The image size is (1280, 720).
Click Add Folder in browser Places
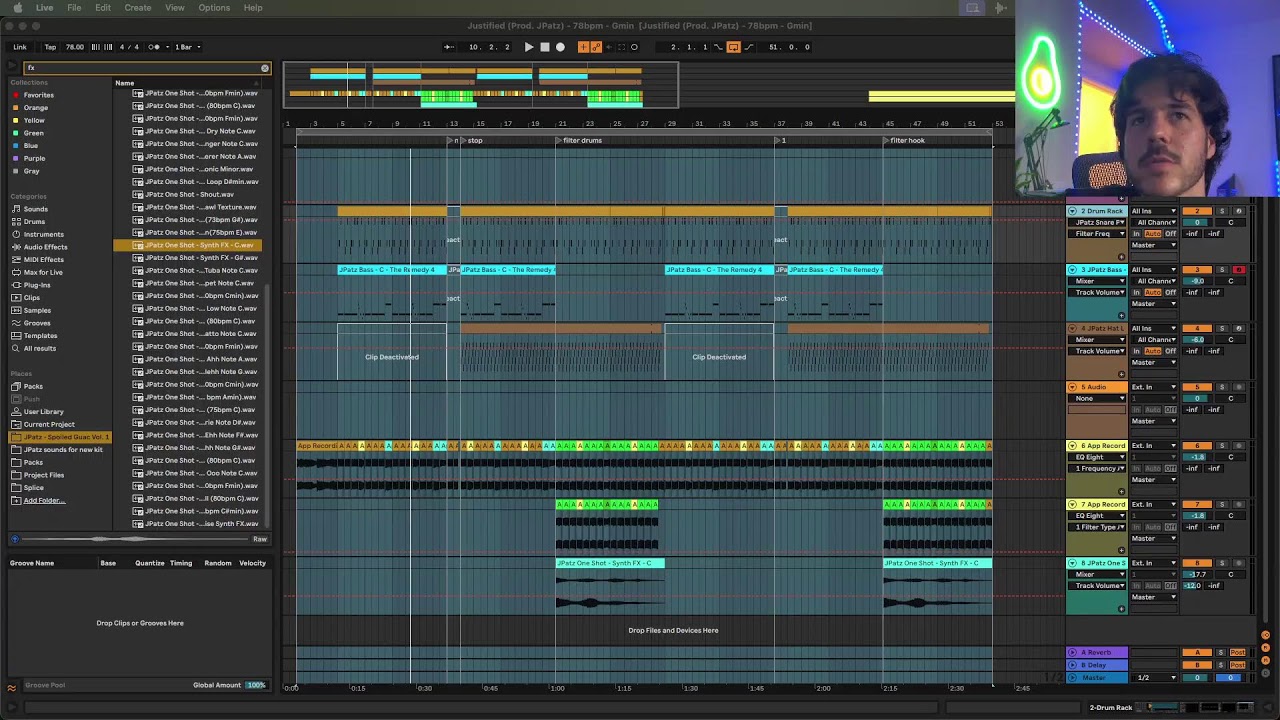point(44,500)
